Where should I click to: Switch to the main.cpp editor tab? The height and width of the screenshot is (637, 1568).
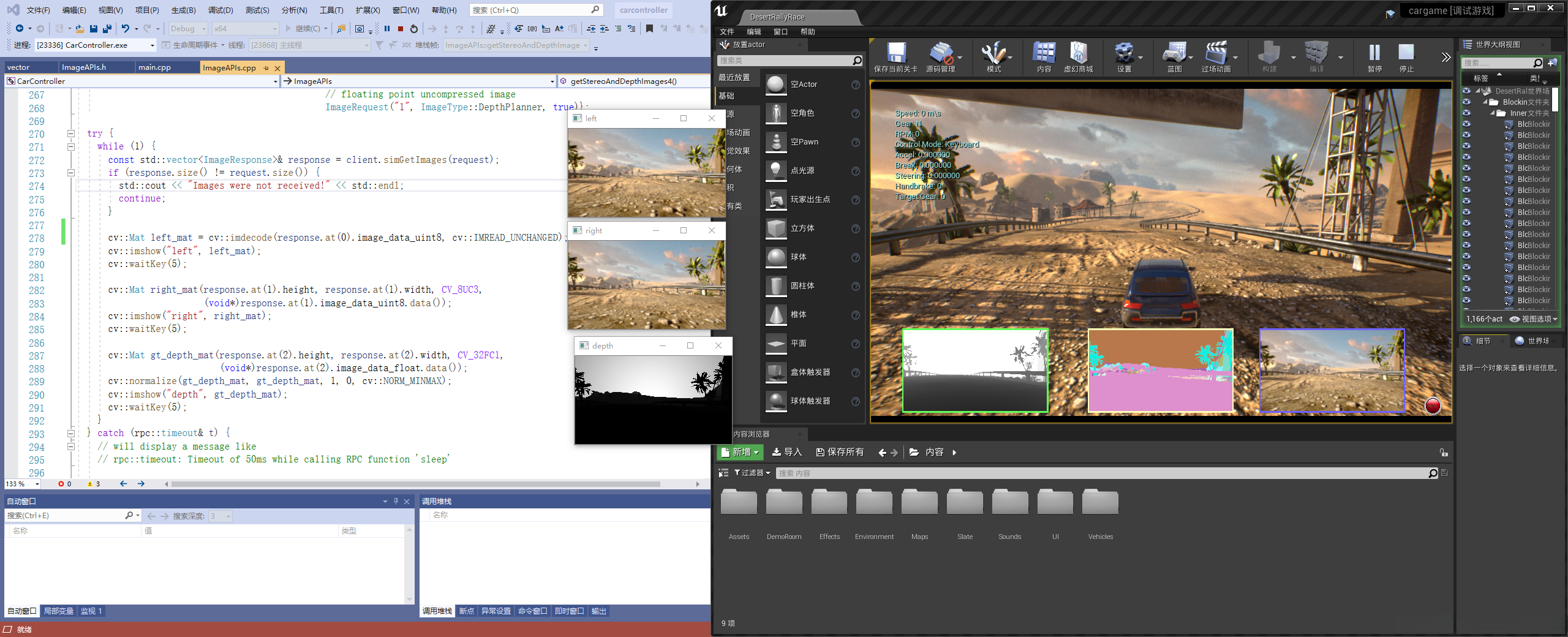[155, 67]
